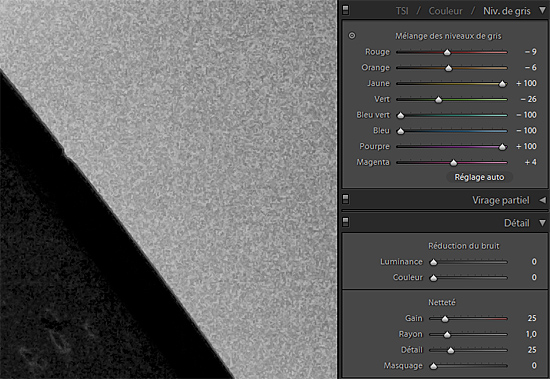This screenshot has width=550, height=379.
Task: Collapse the Détail panel triangle
Action: point(542,223)
